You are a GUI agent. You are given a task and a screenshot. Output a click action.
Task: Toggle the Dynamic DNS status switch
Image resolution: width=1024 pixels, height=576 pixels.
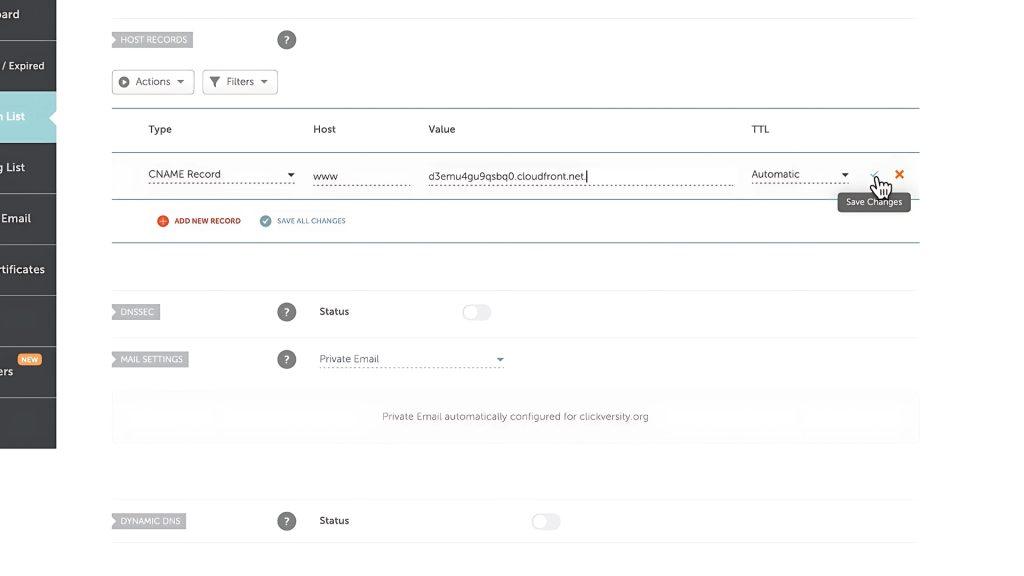(x=545, y=521)
